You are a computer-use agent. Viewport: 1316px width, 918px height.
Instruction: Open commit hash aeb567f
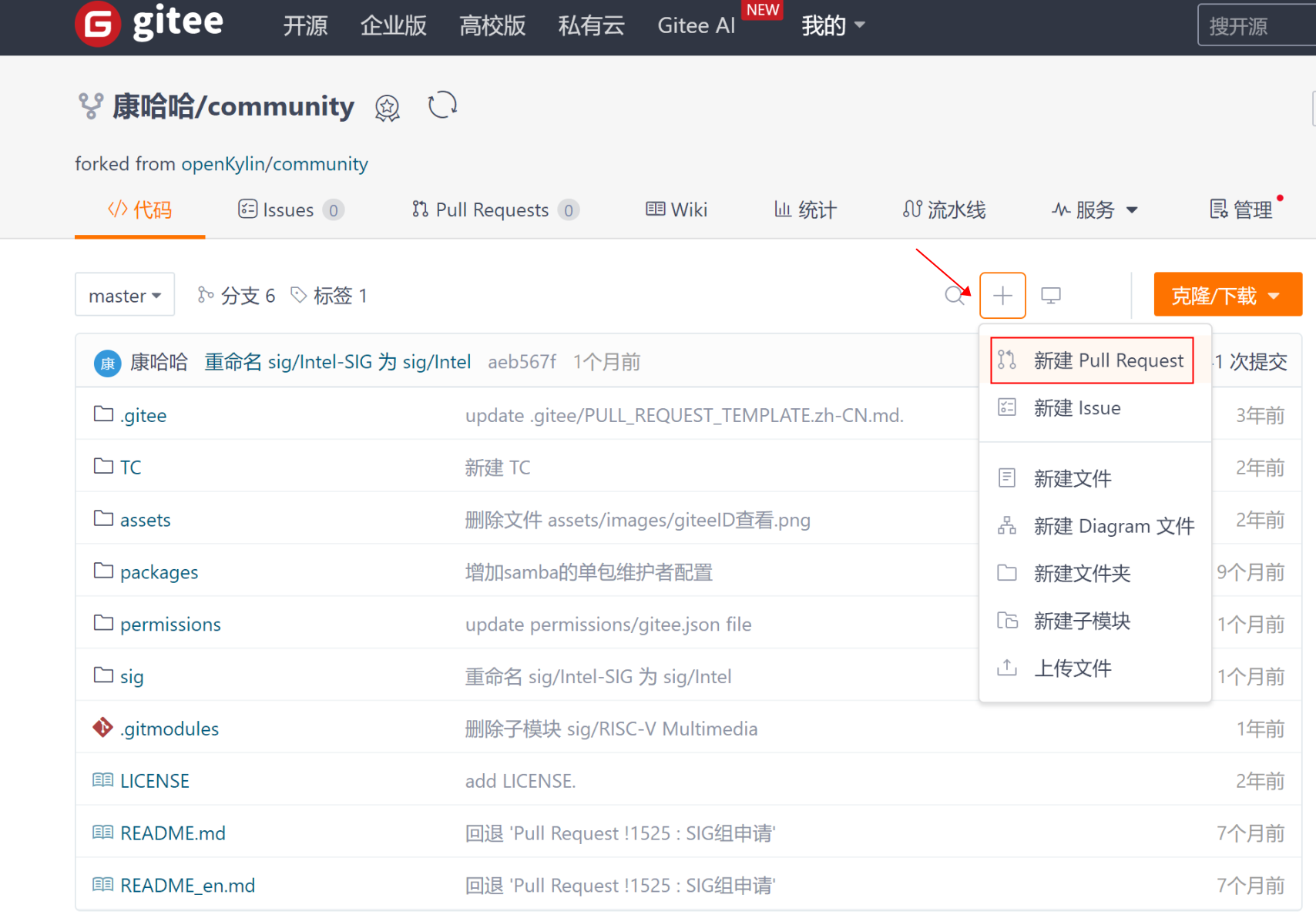[522, 362]
